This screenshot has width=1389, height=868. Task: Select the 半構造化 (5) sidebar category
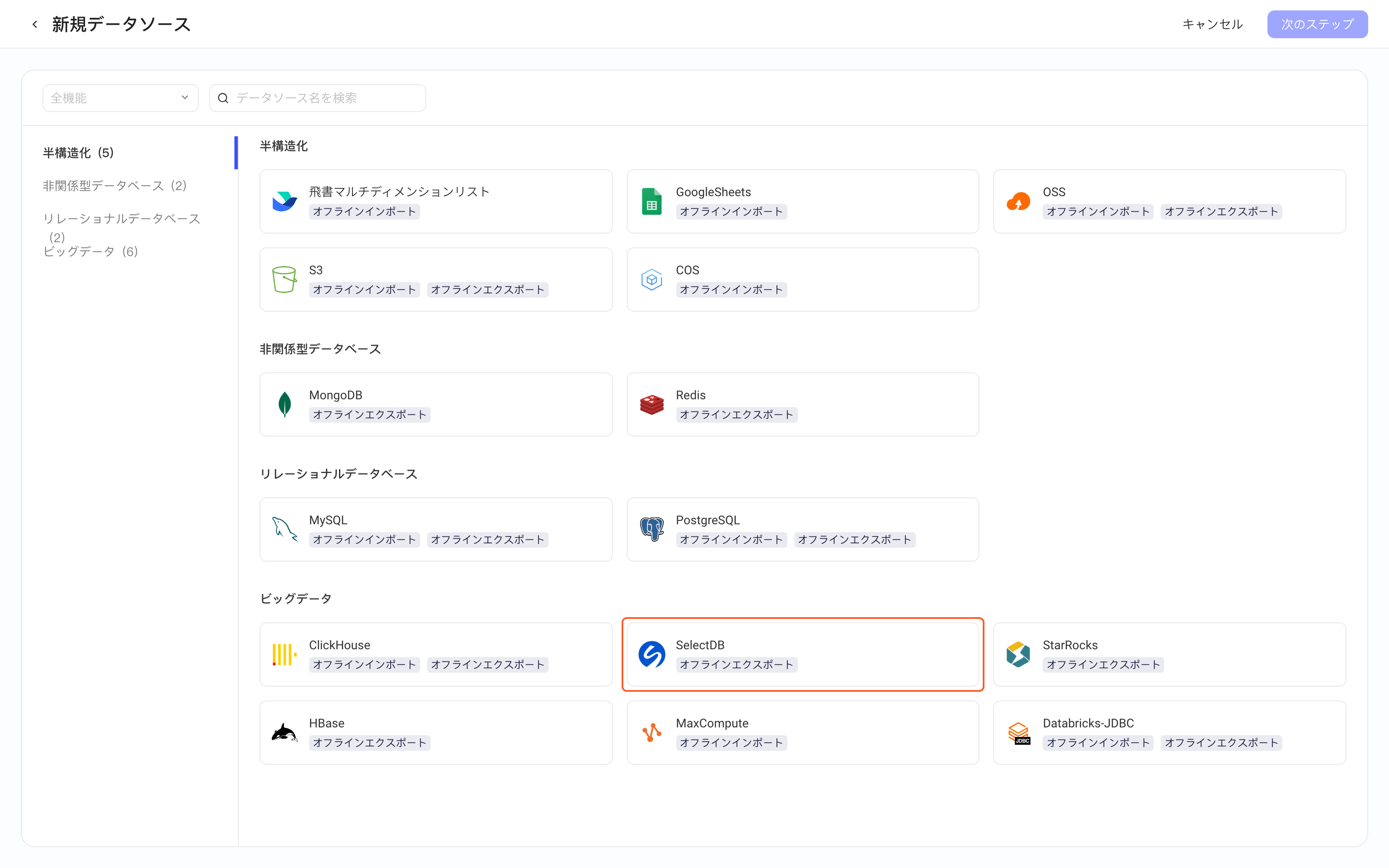tap(78, 153)
